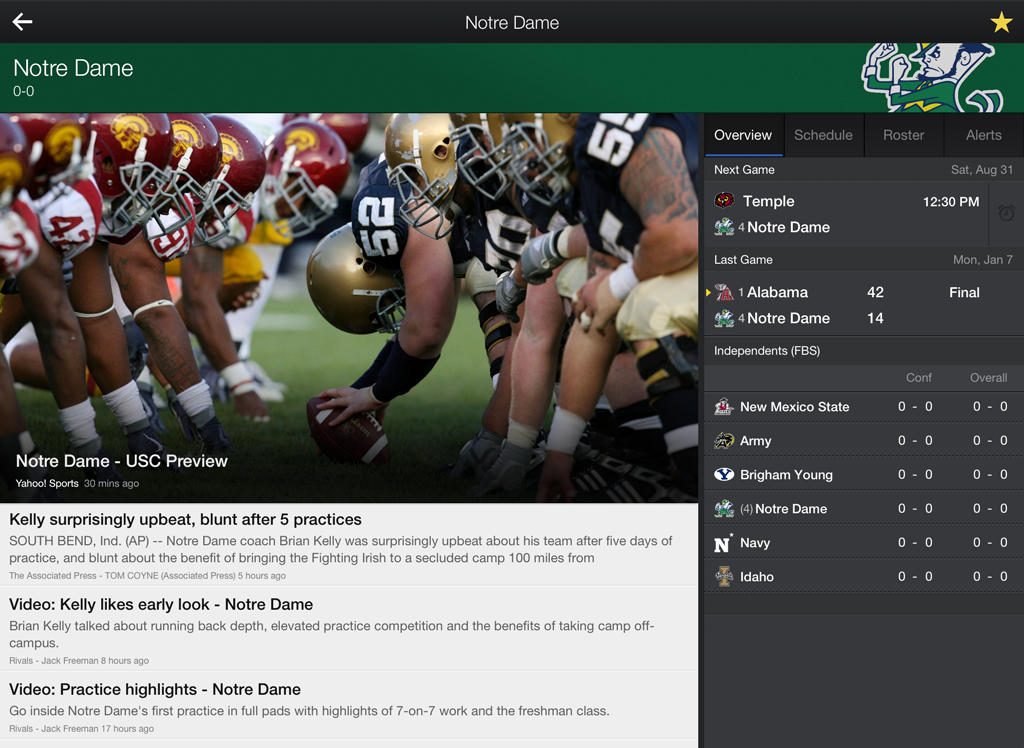Go back using the arrow icon

[x=22, y=22]
